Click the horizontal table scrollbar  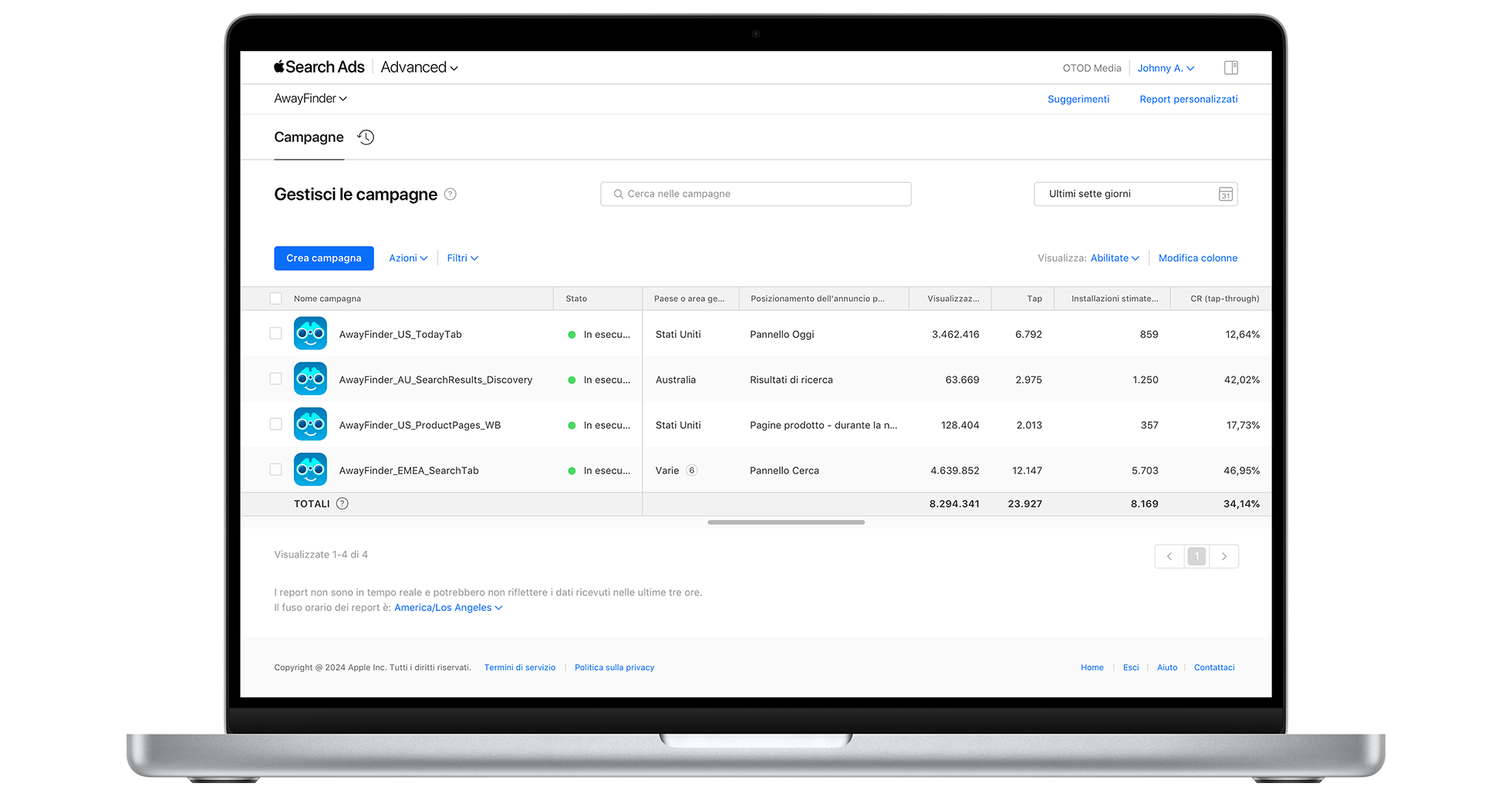(786, 522)
